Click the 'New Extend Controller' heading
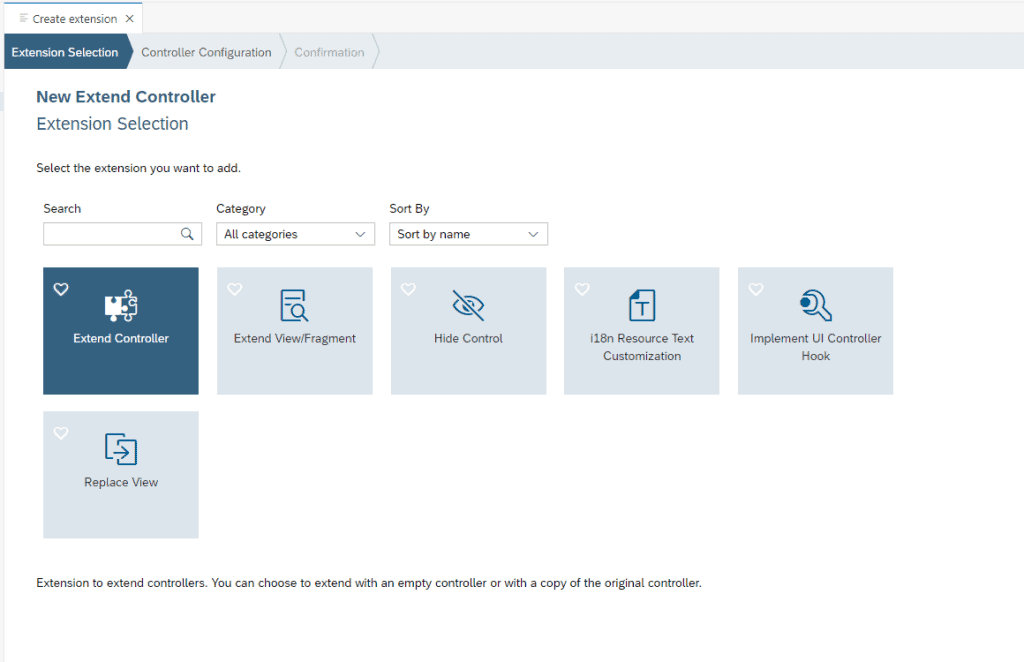1024x662 pixels. (126, 97)
